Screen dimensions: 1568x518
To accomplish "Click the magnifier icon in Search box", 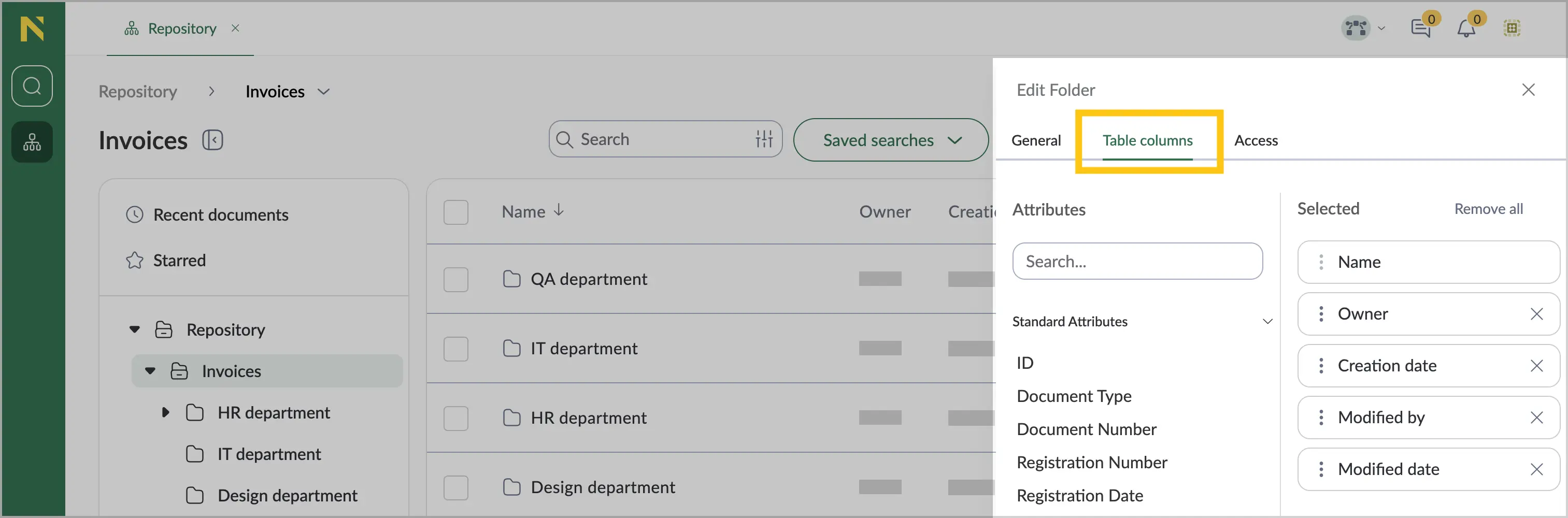I will point(564,139).
